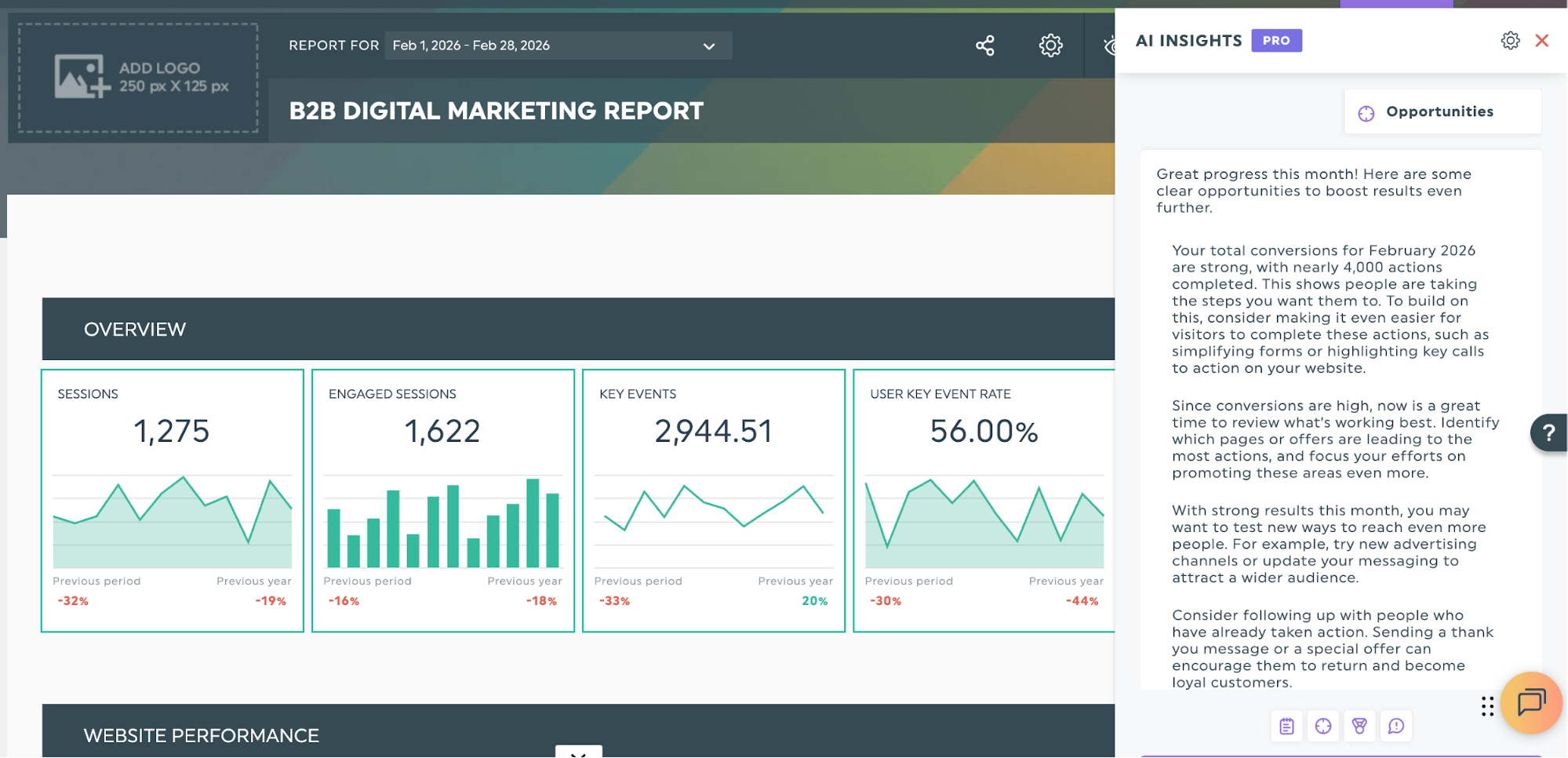
Task: Select the Key Events metric card
Action: (713, 501)
